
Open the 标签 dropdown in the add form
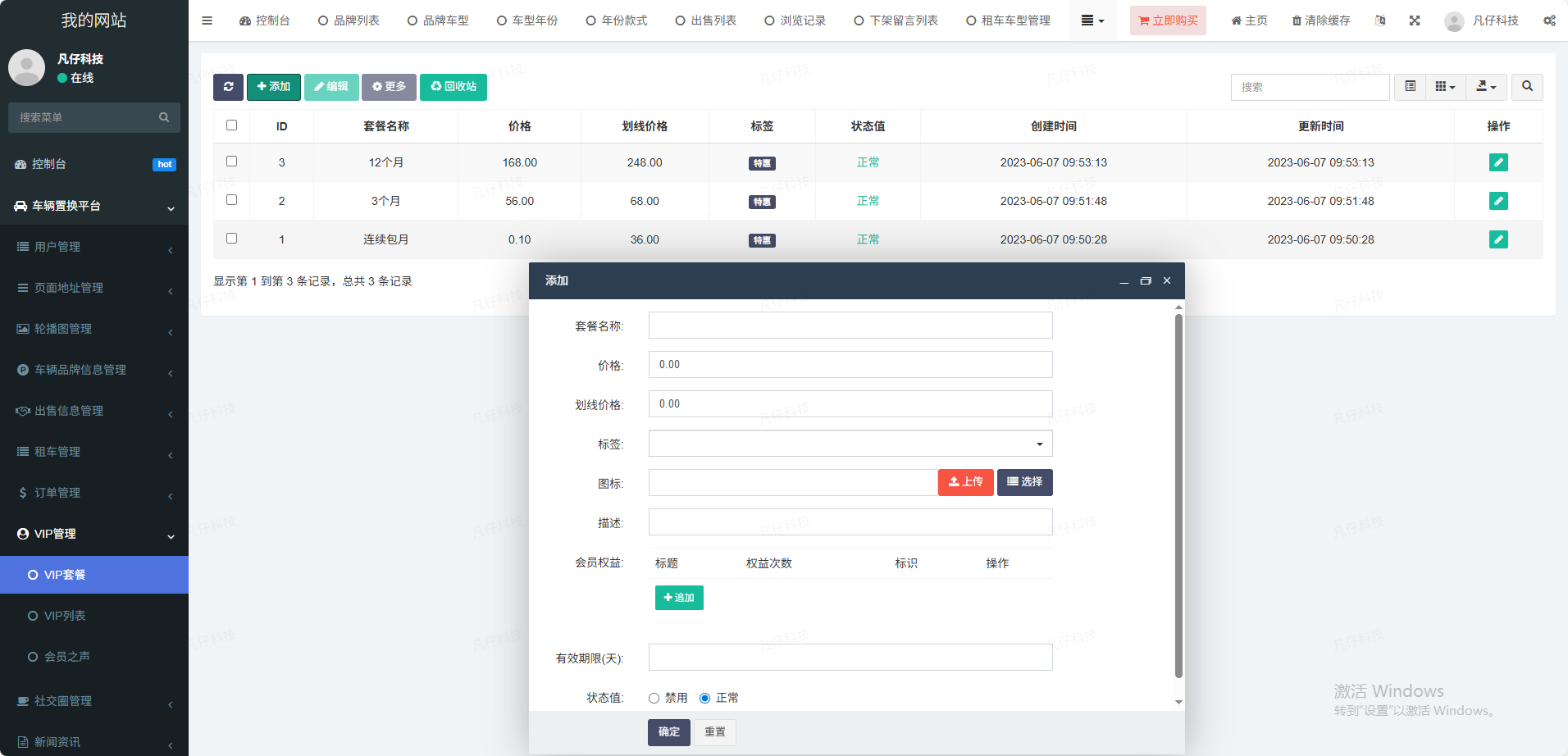(850, 444)
